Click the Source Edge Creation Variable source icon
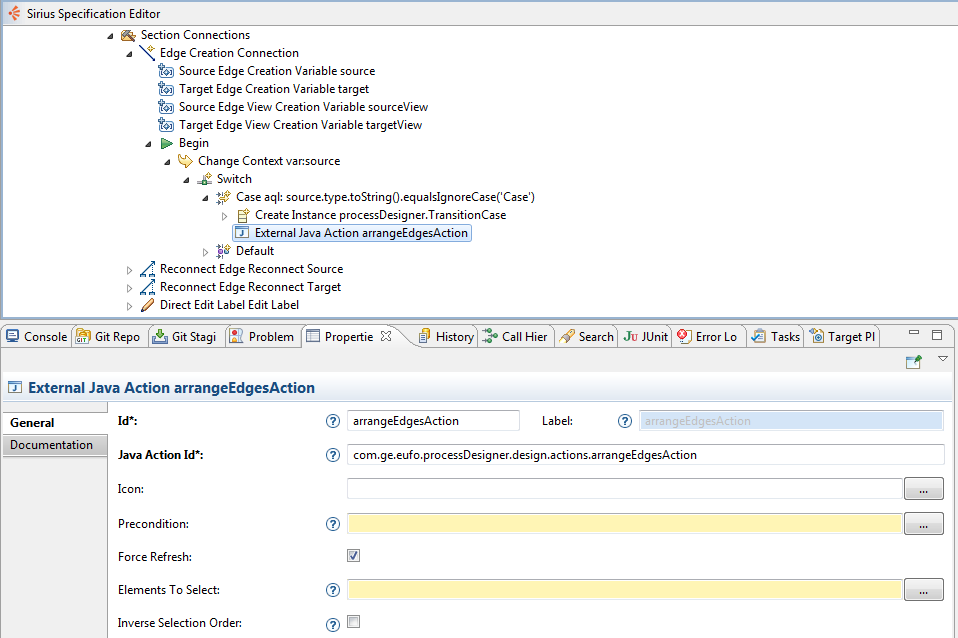 (x=166, y=72)
